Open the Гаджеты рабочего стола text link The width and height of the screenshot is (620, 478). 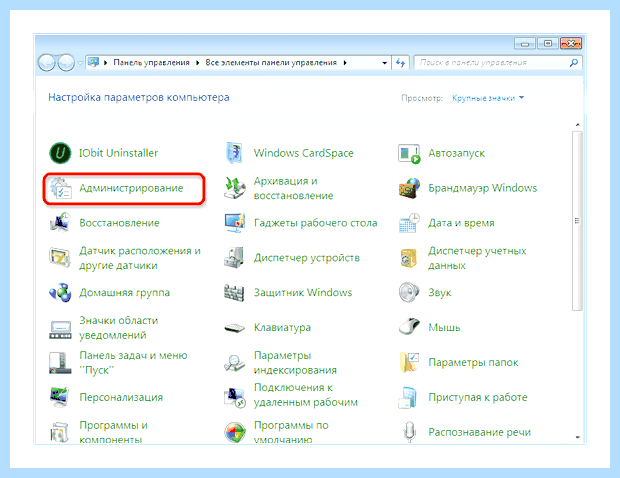click(x=316, y=223)
